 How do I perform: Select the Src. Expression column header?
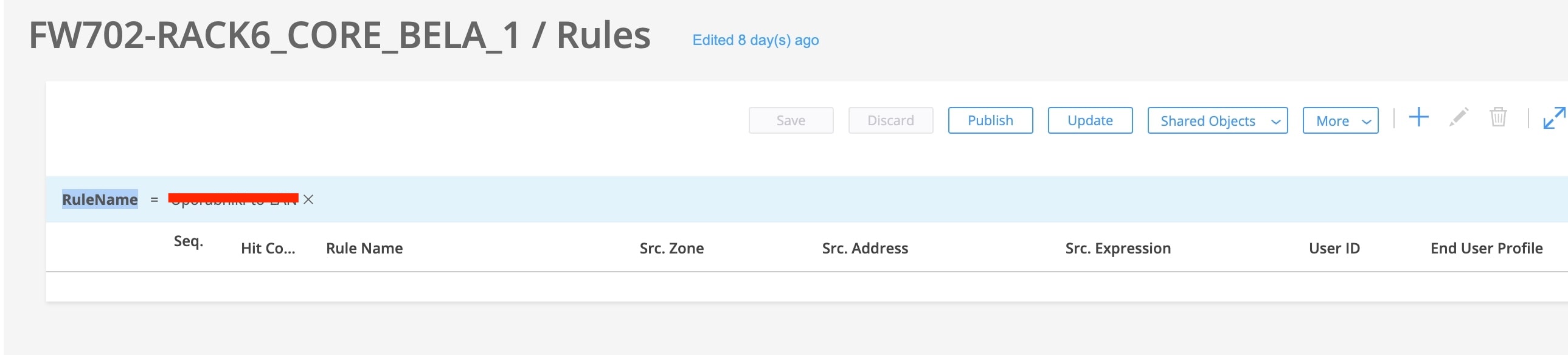(x=1117, y=248)
